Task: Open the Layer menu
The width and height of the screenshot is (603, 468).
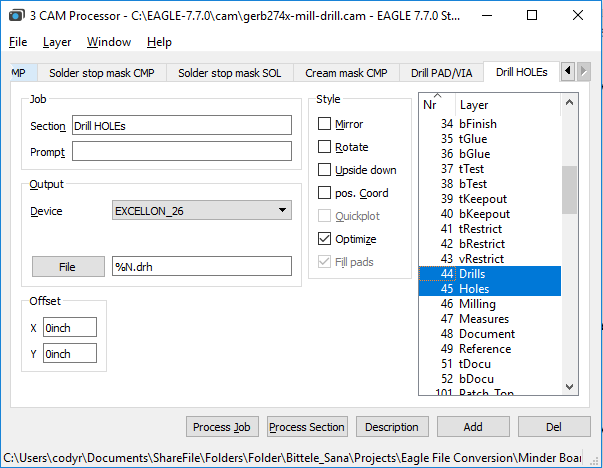Action: (x=57, y=42)
